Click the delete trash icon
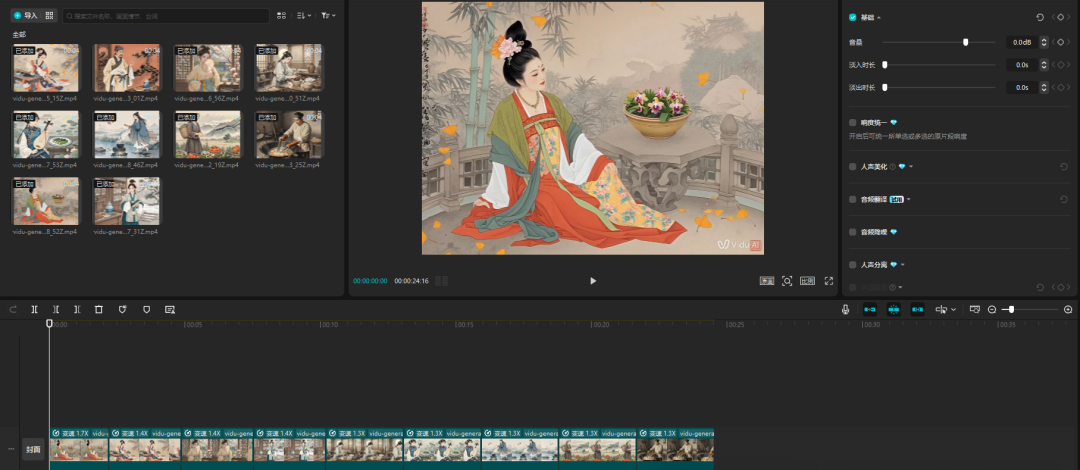This screenshot has width=1080, height=470. [x=98, y=310]
